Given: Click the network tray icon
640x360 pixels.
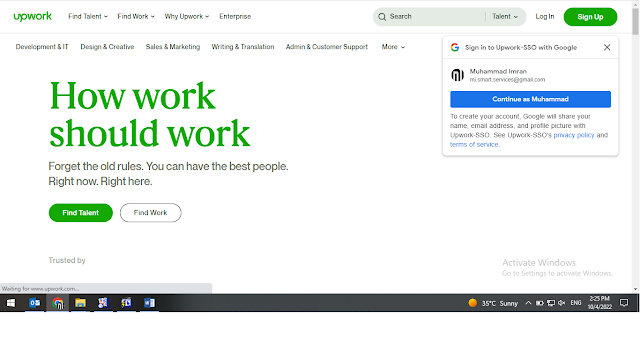Looking at the screenshot, I should [x=551, y=303].
